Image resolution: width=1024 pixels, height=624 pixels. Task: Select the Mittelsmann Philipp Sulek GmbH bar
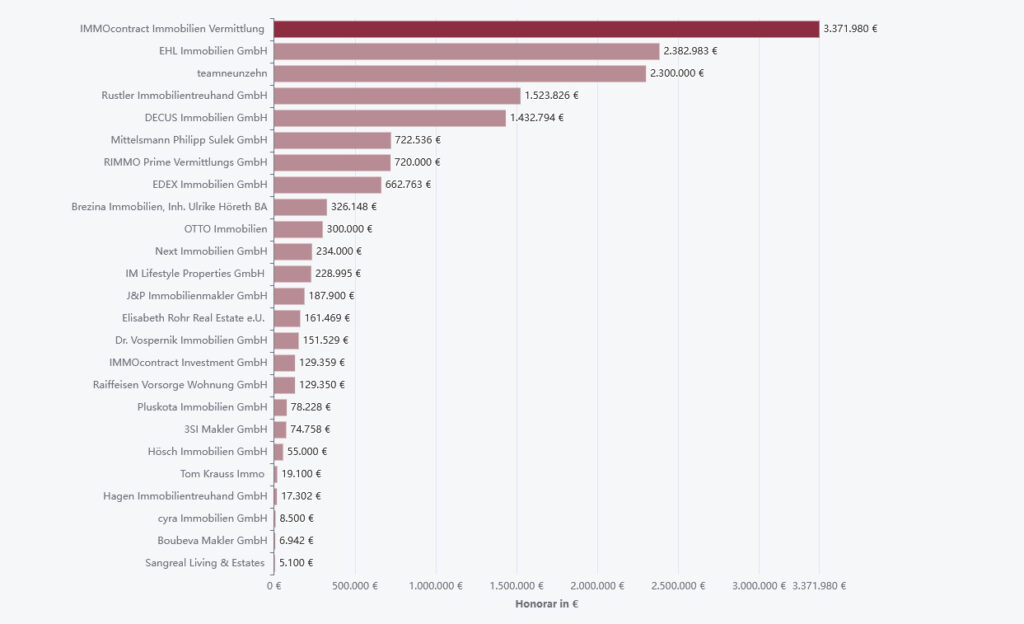click(x=332, y=140)
